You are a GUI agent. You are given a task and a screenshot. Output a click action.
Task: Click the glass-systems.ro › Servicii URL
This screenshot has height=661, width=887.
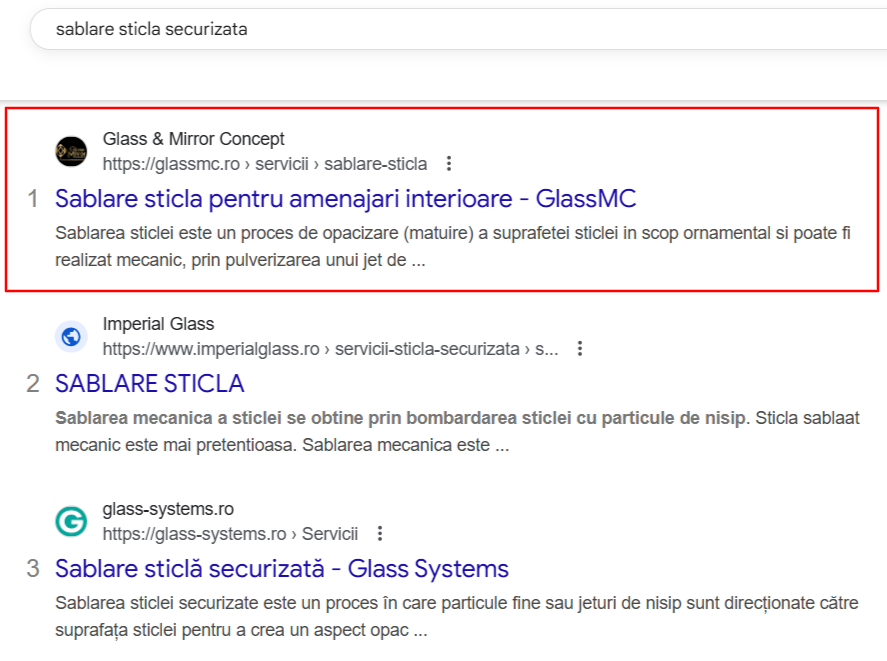coord(230,534)
